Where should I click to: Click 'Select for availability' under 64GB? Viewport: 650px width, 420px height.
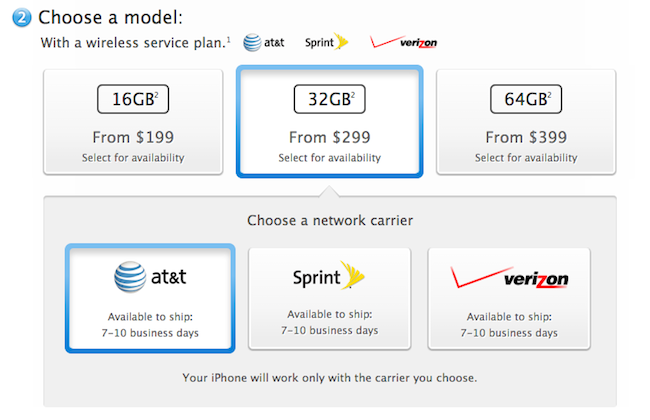(x=525, y=158)
